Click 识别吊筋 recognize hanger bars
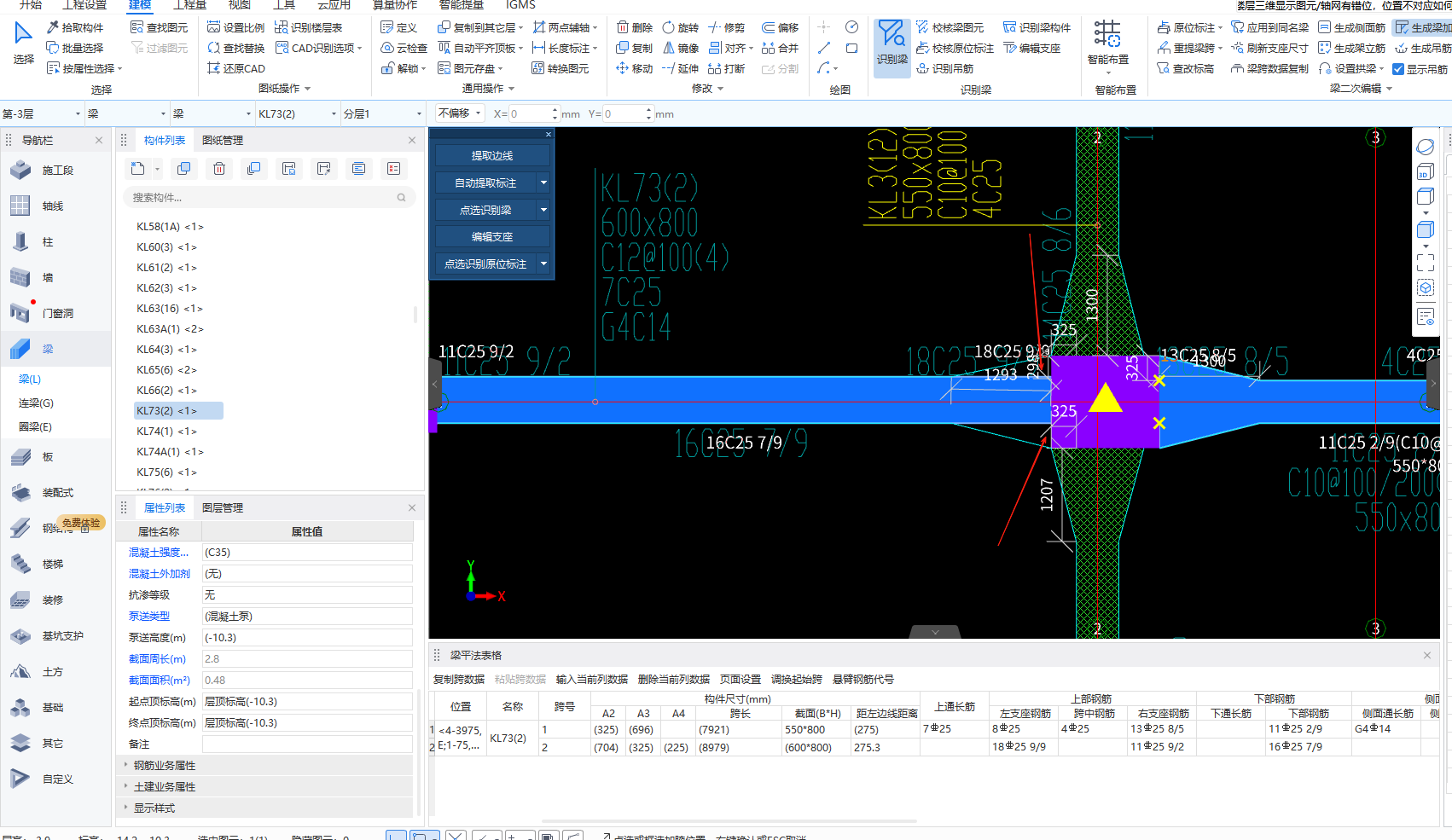 pyautogui.click(x=944, y=68)
